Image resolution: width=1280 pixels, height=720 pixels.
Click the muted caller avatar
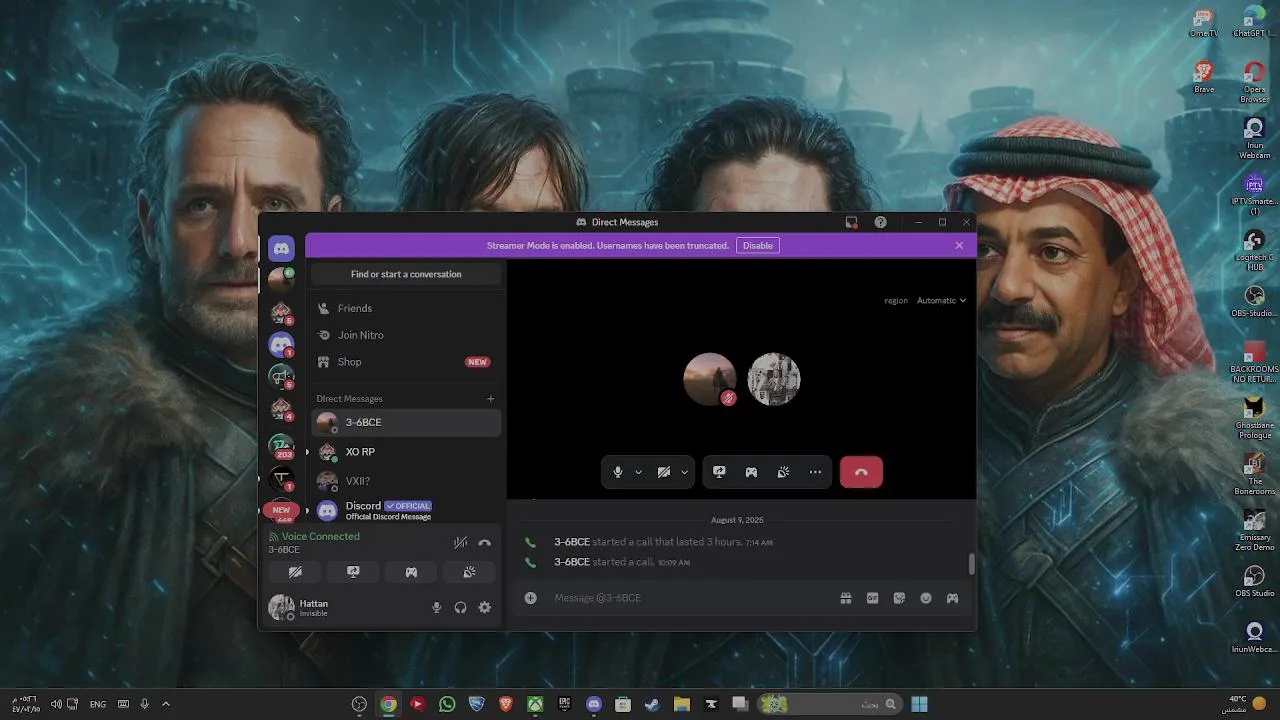pyautogui.click(x=710, y=379)
